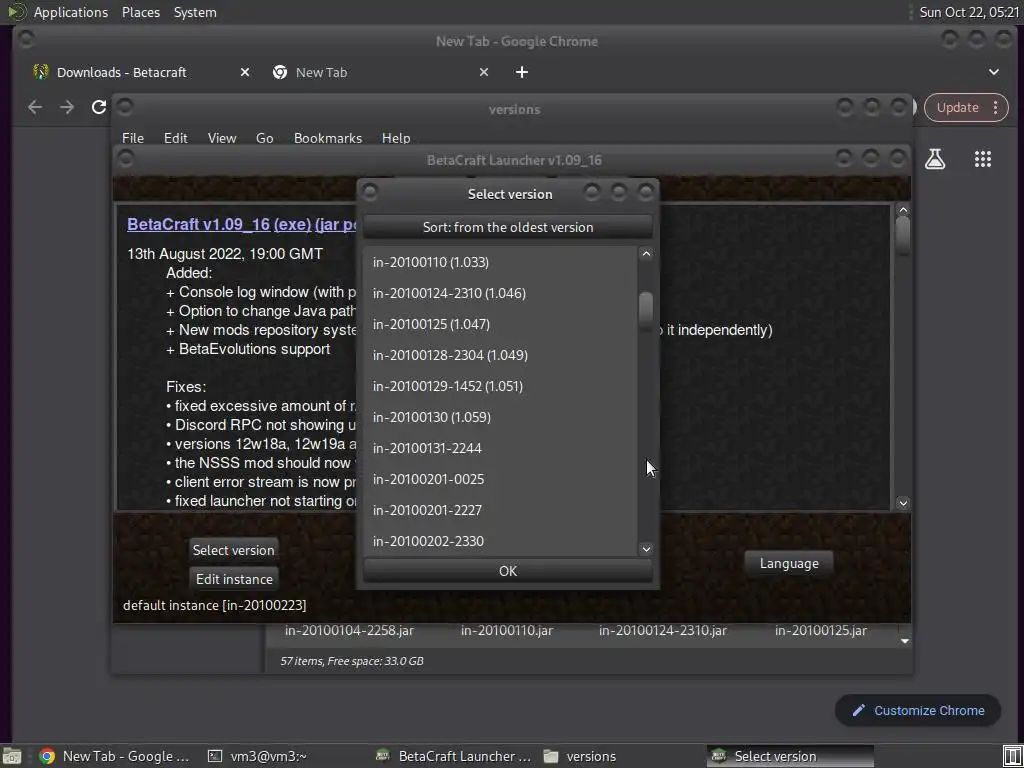Click workspace switcher icon in taskbar corner
1024x768 pixels.
1012,756
